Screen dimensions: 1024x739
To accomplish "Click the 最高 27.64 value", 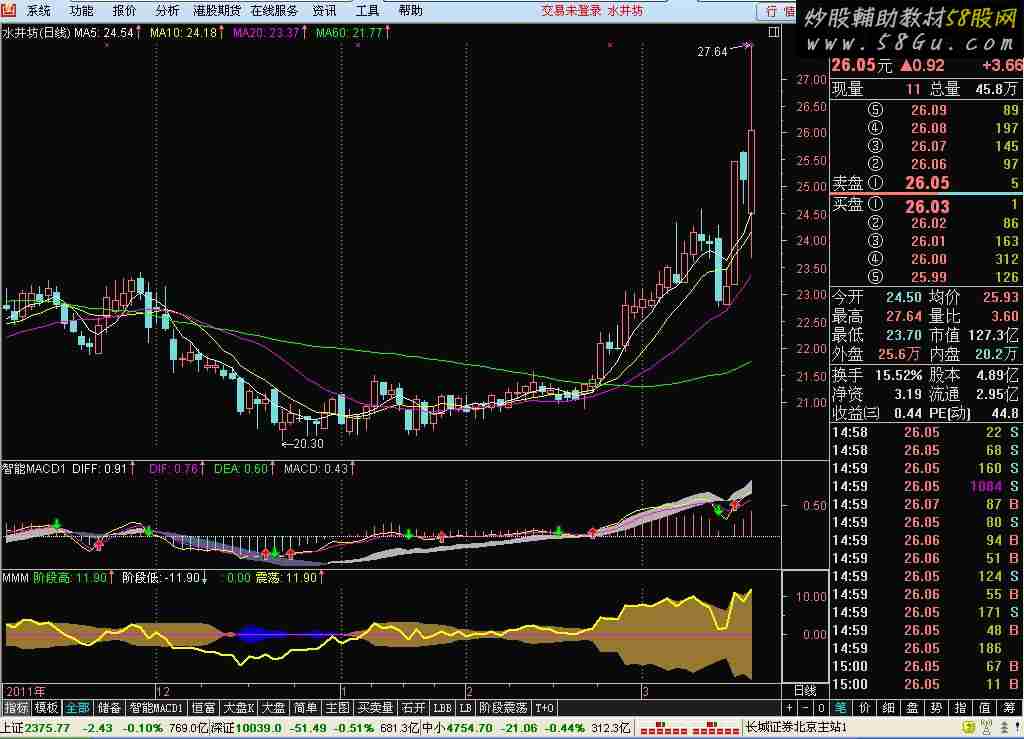I will point(904,316).
